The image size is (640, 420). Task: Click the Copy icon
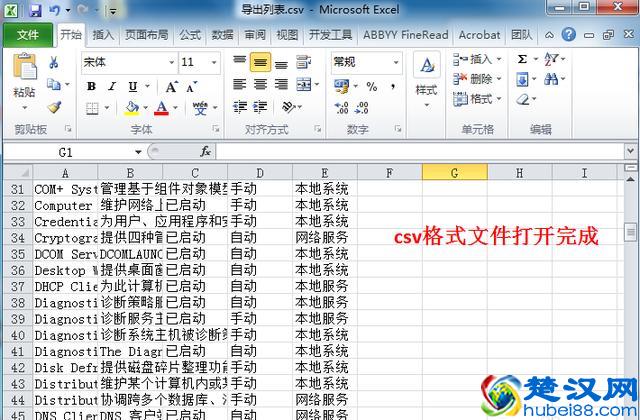(x=53, y=84)
